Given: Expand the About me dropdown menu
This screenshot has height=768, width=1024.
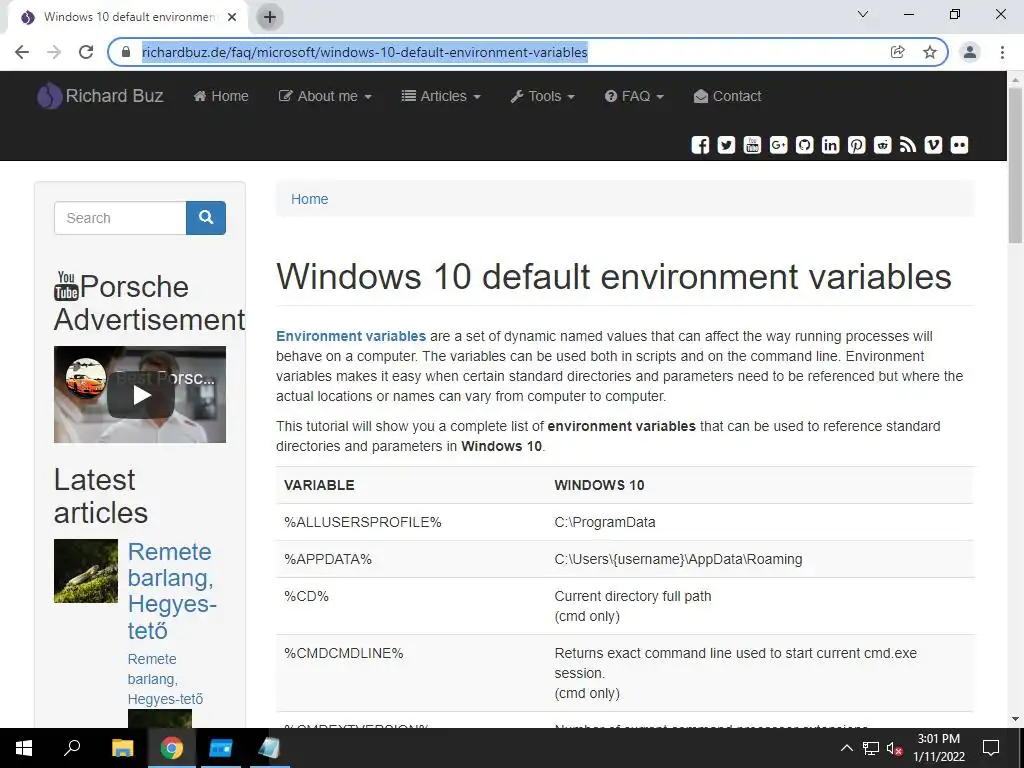Looking at the screenshot, I should coord(325,96).
